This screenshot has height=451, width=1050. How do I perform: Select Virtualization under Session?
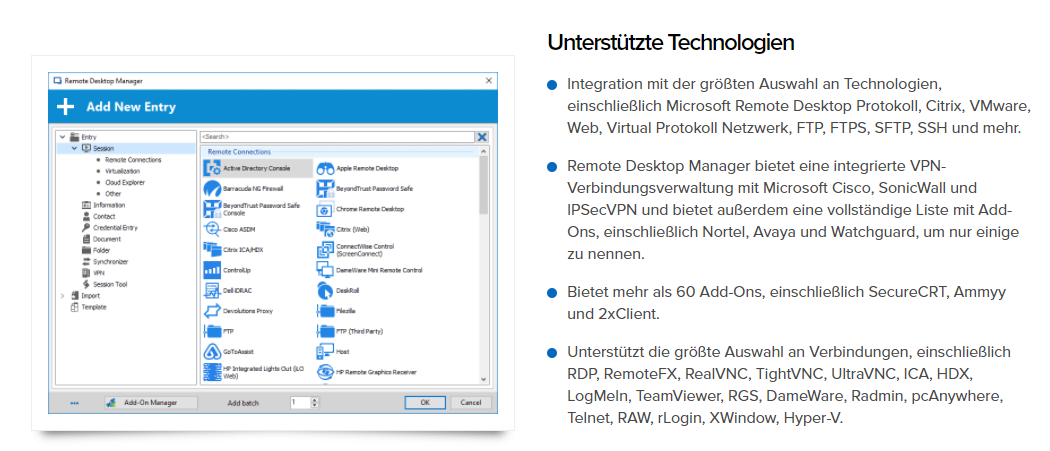pos(122,171)
